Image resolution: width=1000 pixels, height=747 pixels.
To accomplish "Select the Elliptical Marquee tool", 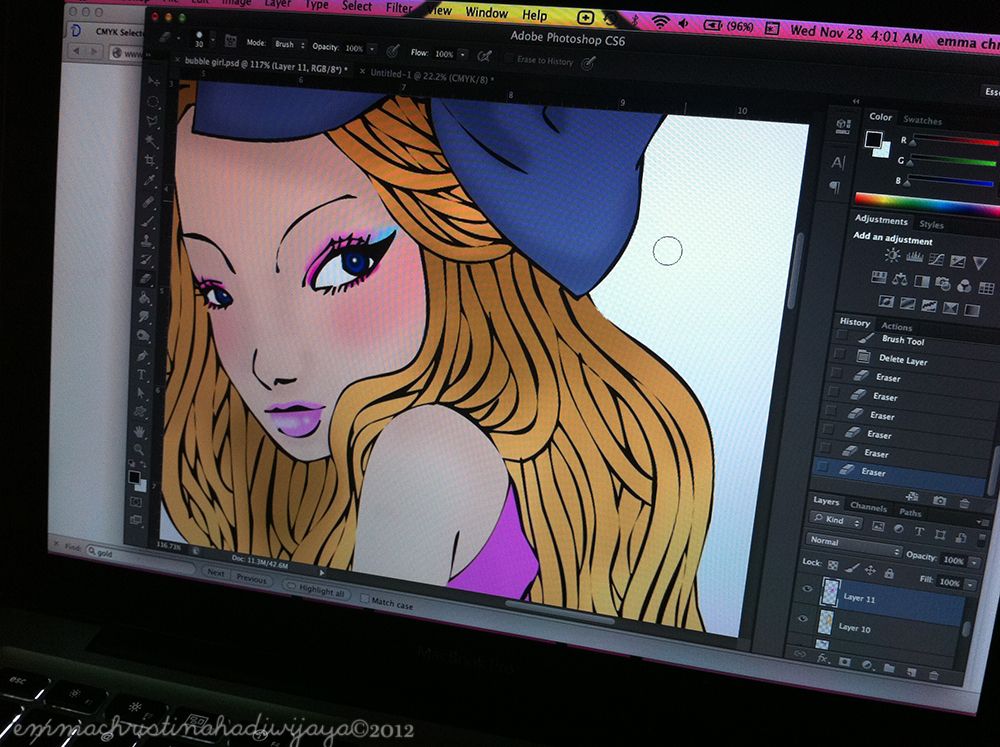I will (152, 101).
